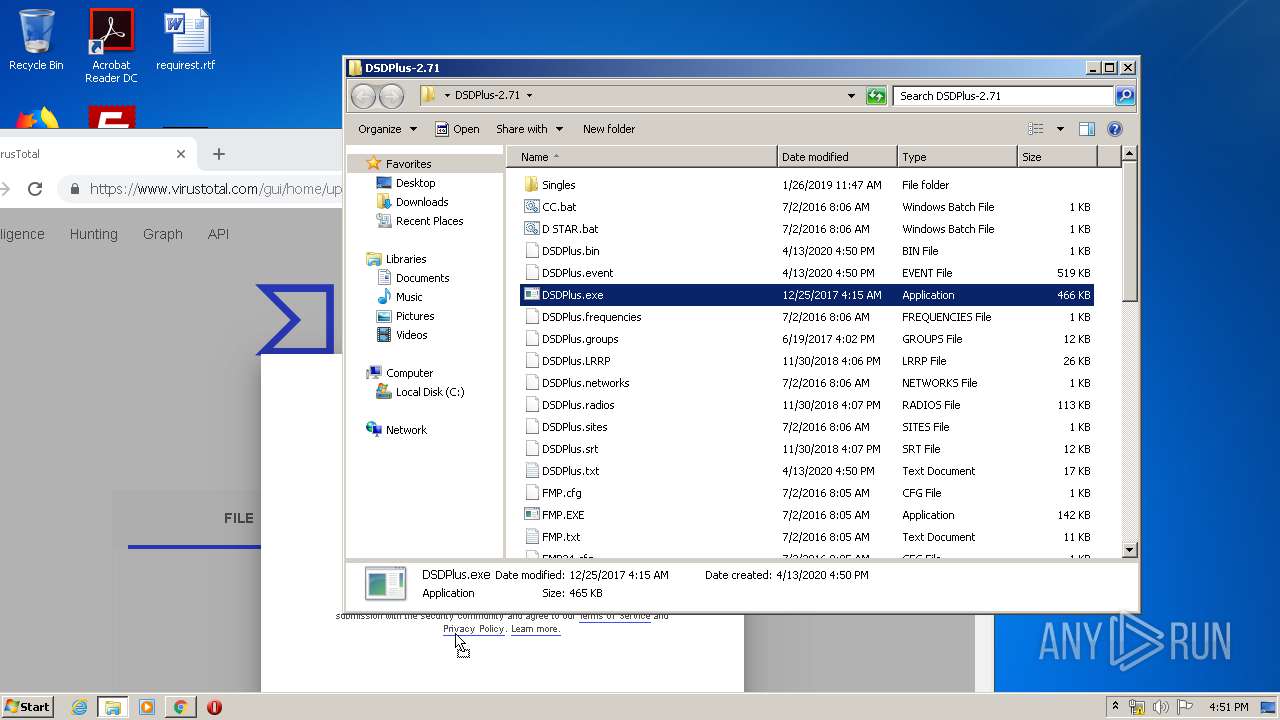This screenshot has width=1280, height=720.
Task: Expand DSDPlus-2.71 breadcrumb arrow
Action: [529, 96]
